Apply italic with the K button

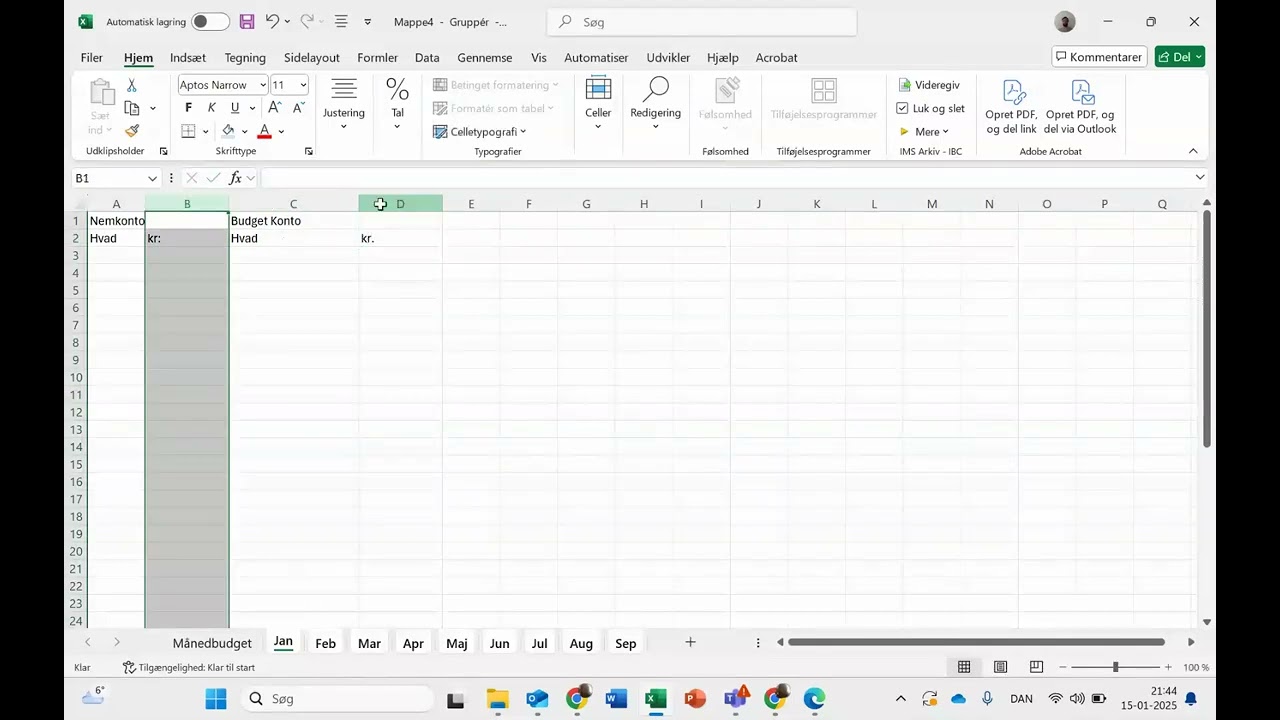(x=212, y=108)
